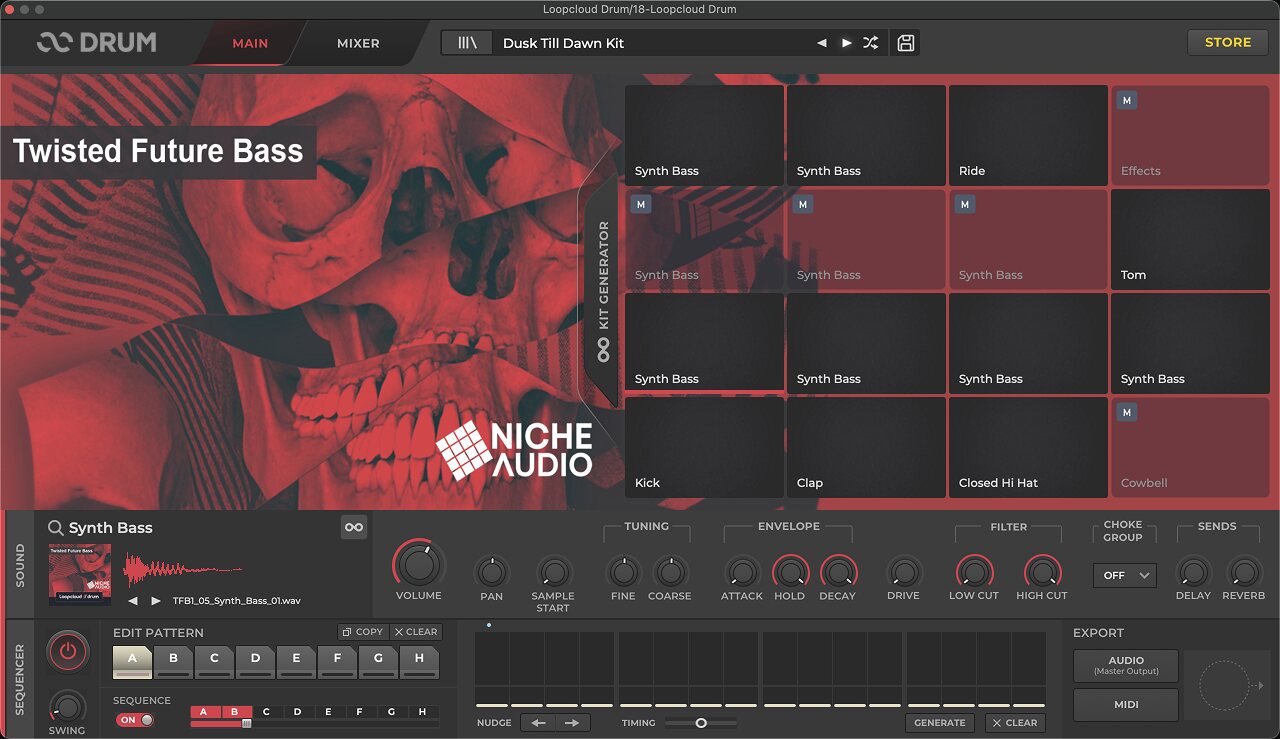Click the search magnifier beside Synth Bass
This screenshot has height=739, width=1280.
56,528
